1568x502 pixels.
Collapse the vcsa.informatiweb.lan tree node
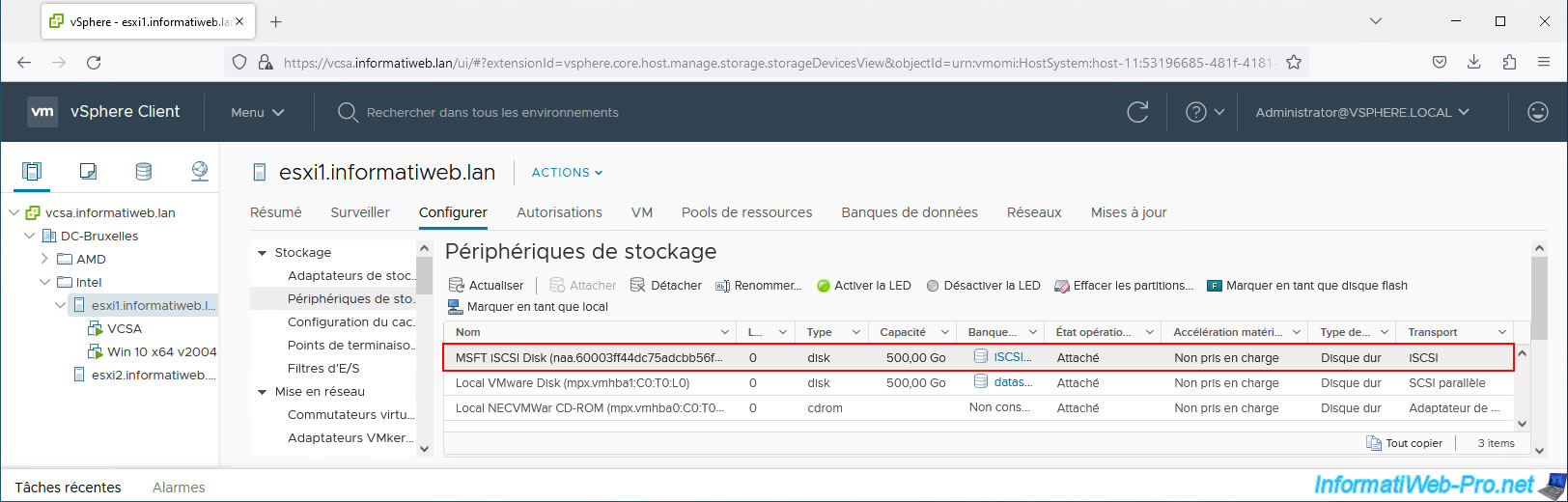coord(14,212)
